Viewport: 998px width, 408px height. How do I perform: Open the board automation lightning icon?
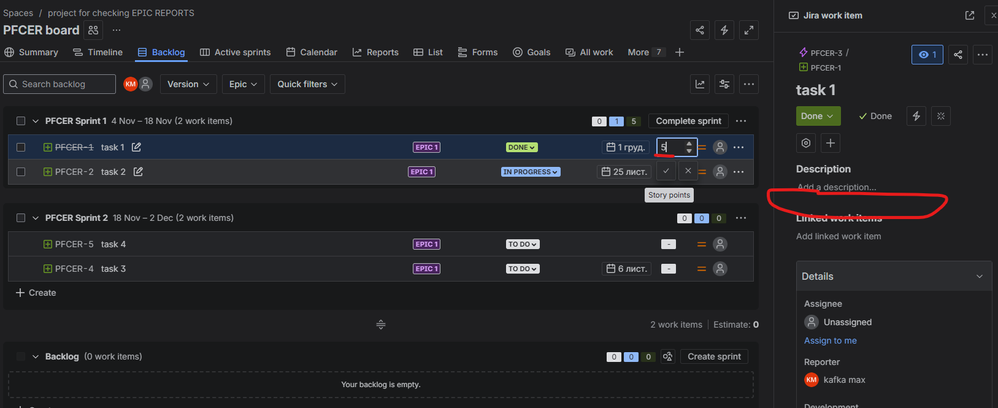(724, 30)
